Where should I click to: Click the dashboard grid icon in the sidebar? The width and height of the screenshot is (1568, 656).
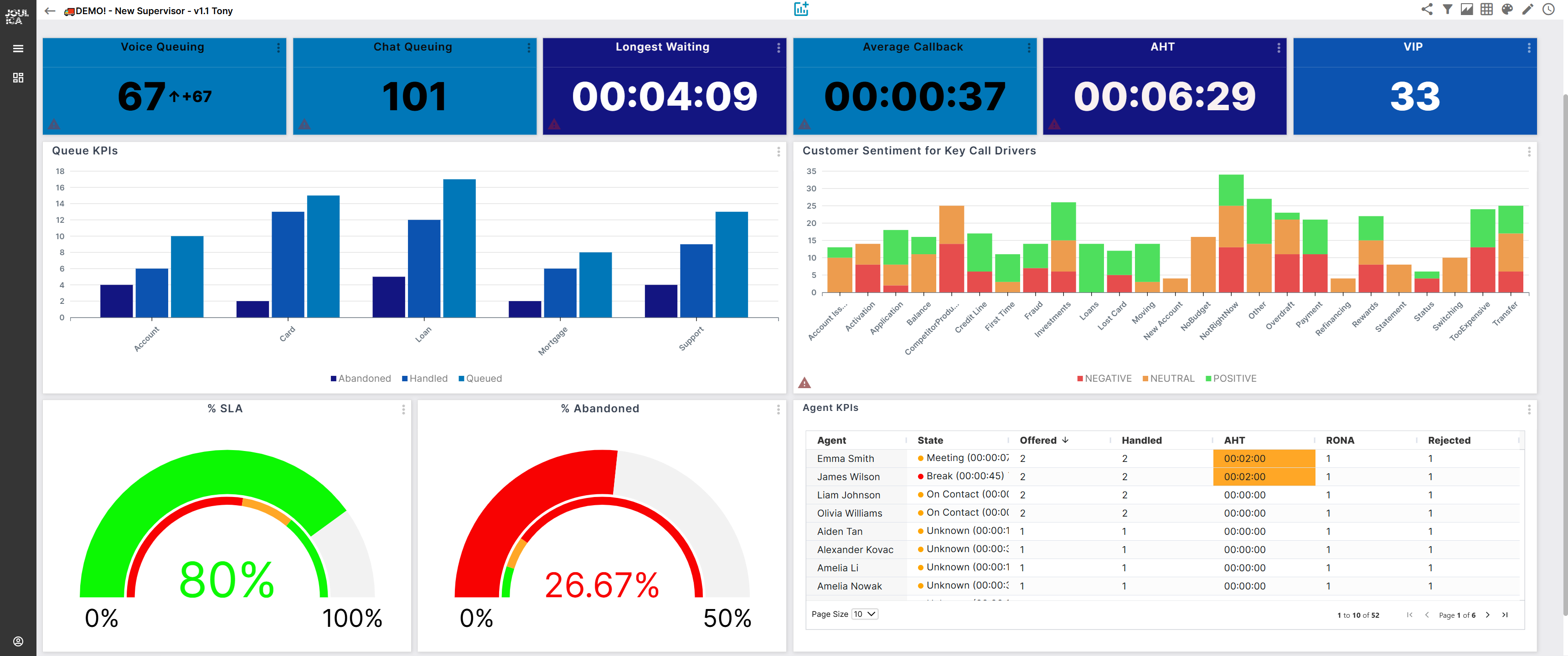pyautogui.click(x=18, y=77)
